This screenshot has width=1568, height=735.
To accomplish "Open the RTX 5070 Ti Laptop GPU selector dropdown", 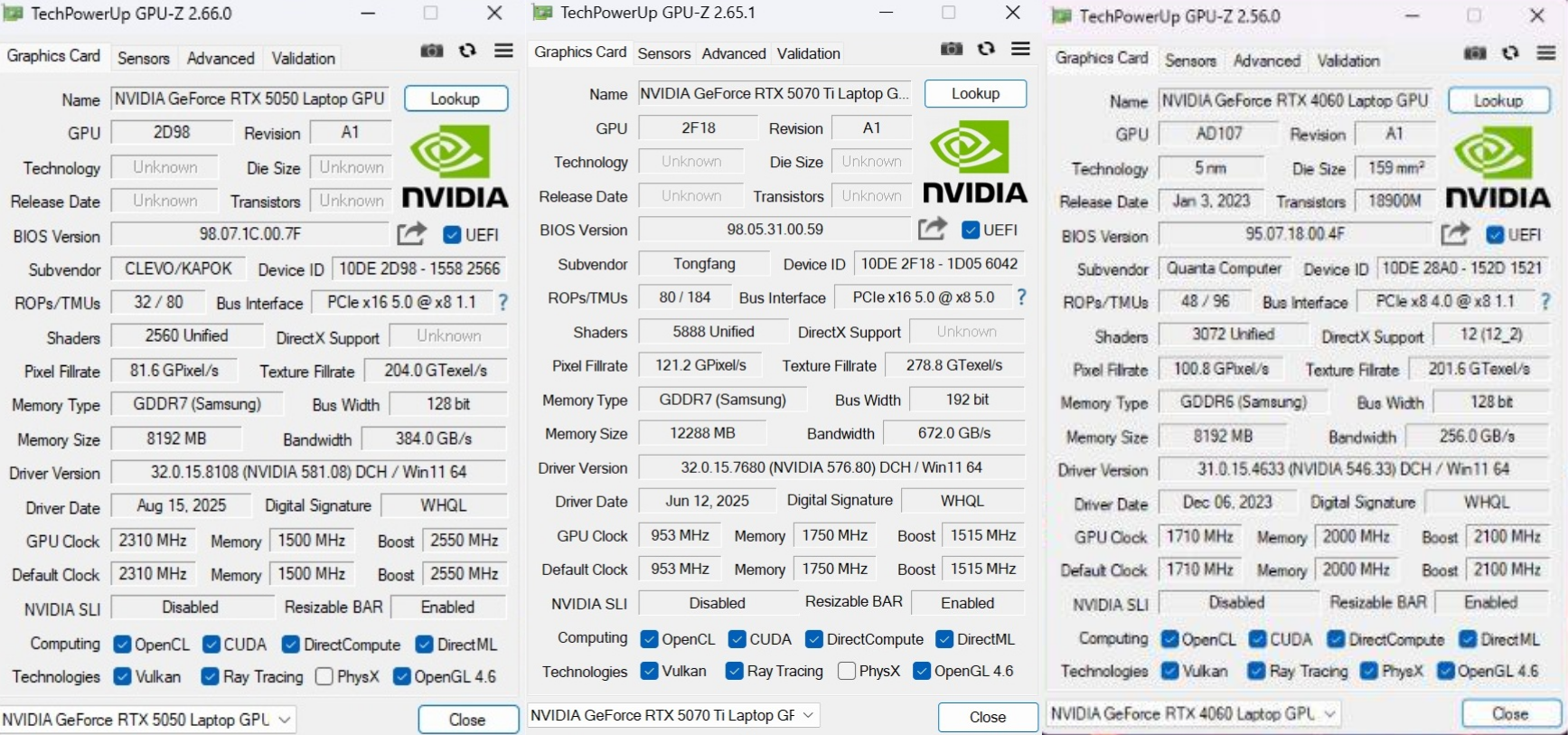I will 673,715.
